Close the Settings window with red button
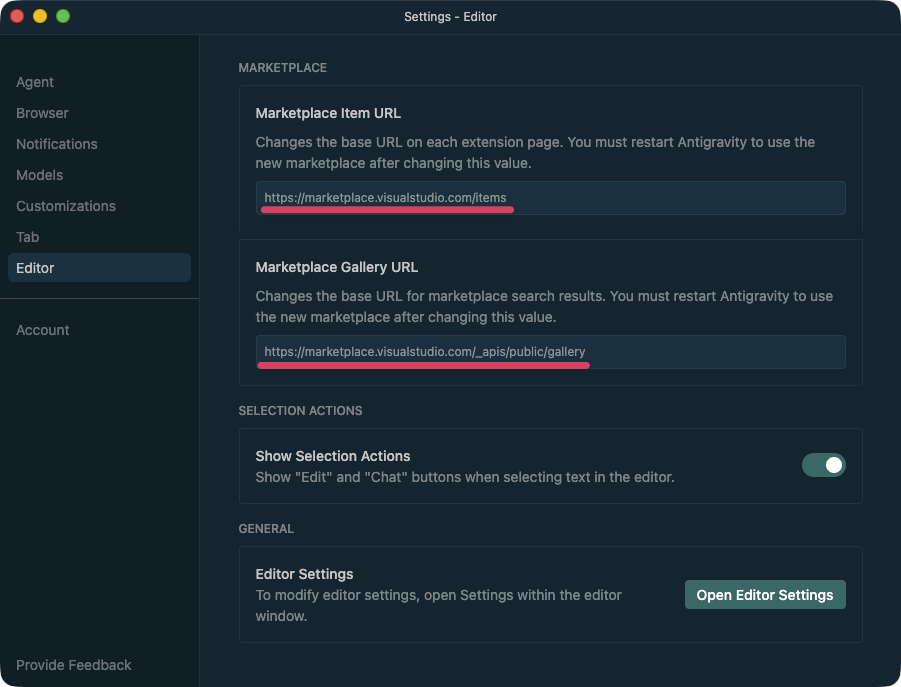Screen dimensions: 901x687 click(17, 16)
